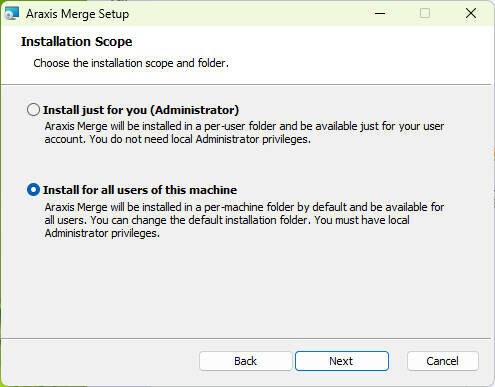Click the "Install just for you (Administrator)" label
Viewport: 495px width, 387px height.
tap(141, 110)
